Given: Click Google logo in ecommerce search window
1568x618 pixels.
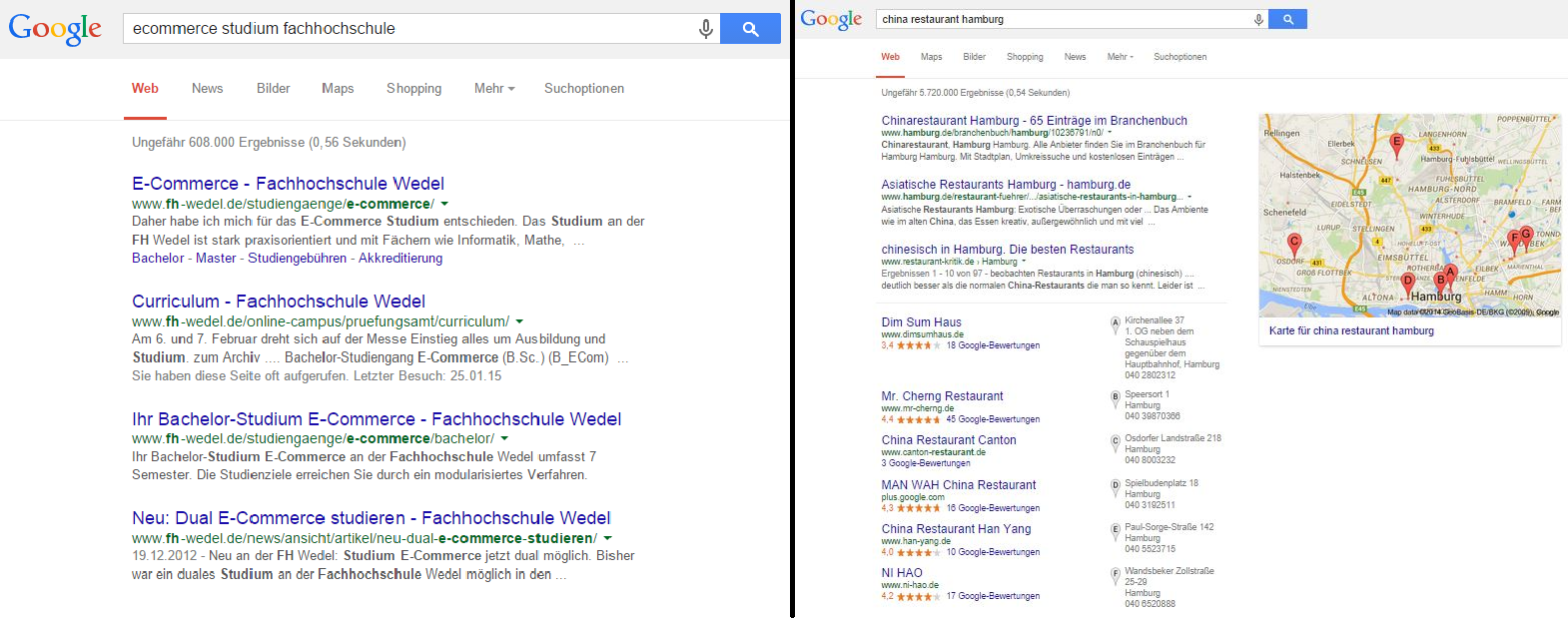Looking at the screenshot, I should click(x=55, y=29).
